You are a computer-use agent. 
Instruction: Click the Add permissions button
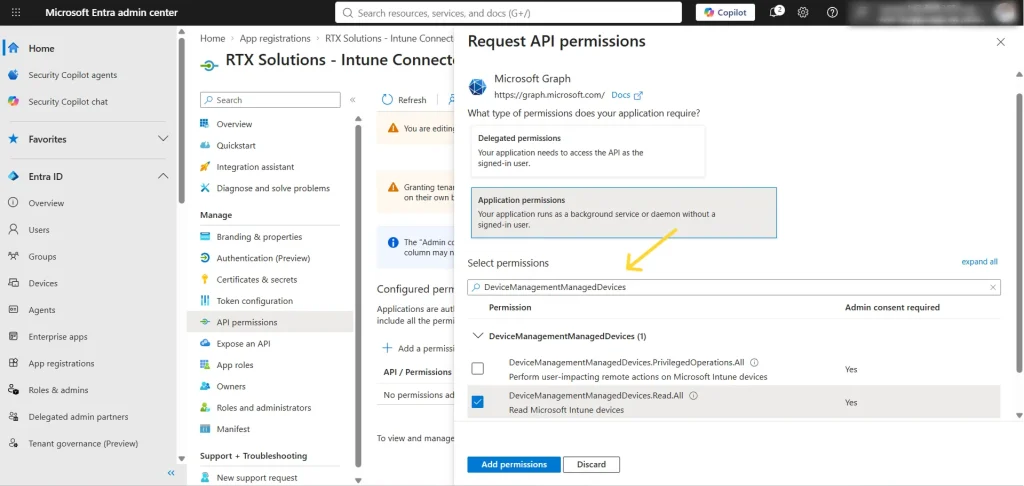[x=514, y=464]
